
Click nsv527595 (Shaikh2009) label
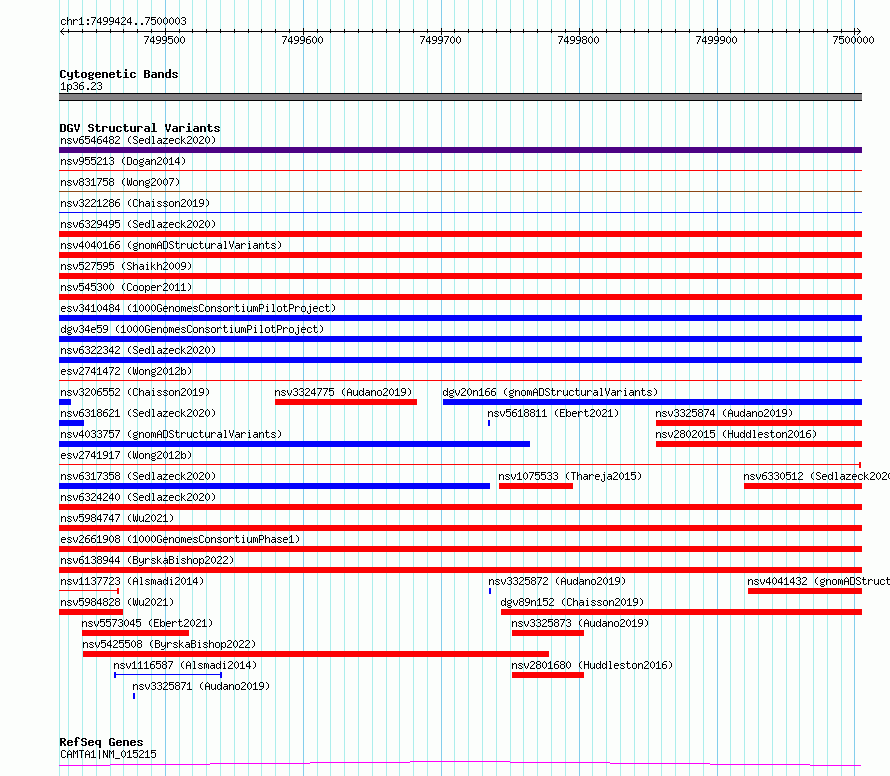coord(126,266)
